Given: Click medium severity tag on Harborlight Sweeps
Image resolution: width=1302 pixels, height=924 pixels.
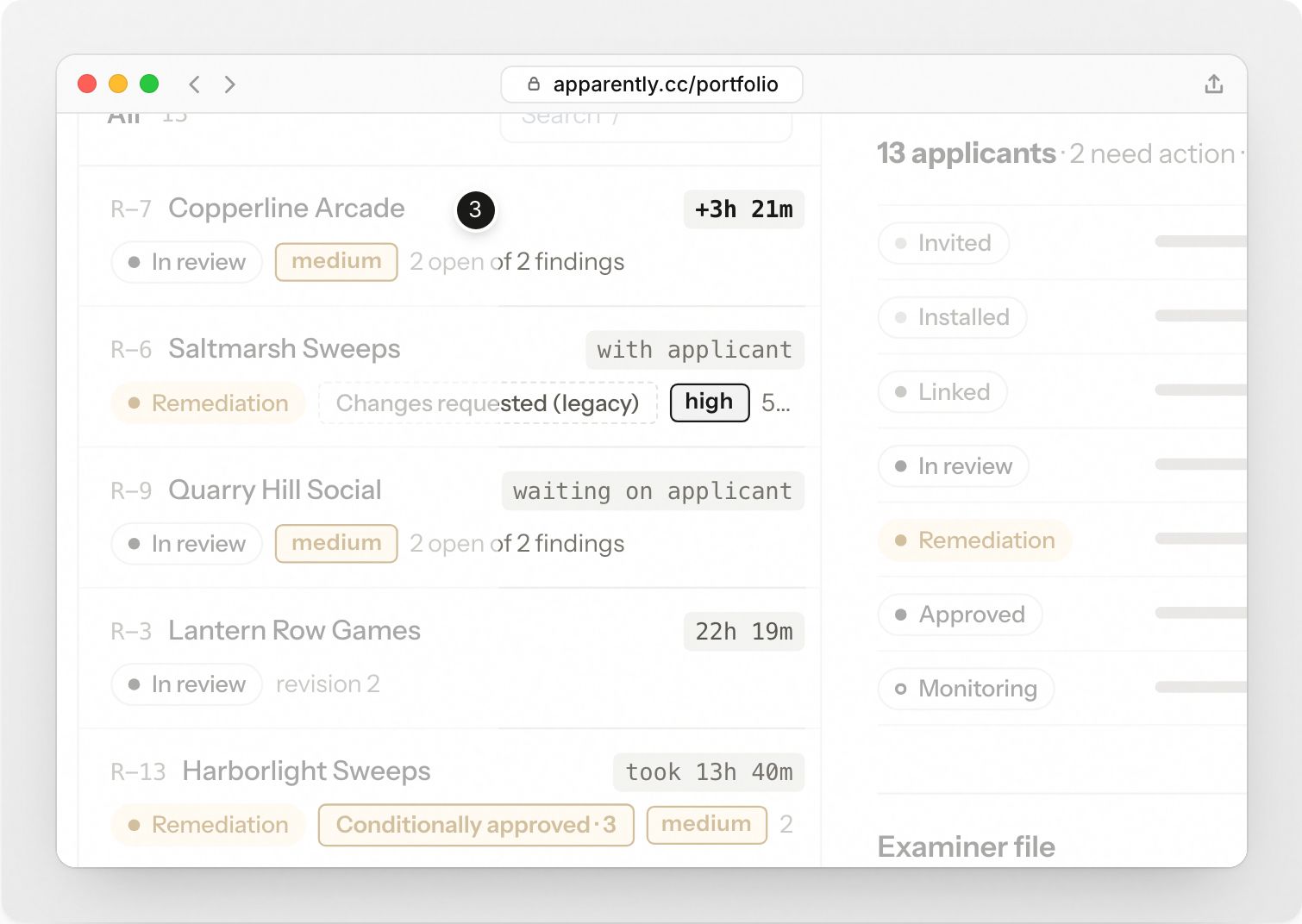Looking at the screenshot, I should coord(707,825).
